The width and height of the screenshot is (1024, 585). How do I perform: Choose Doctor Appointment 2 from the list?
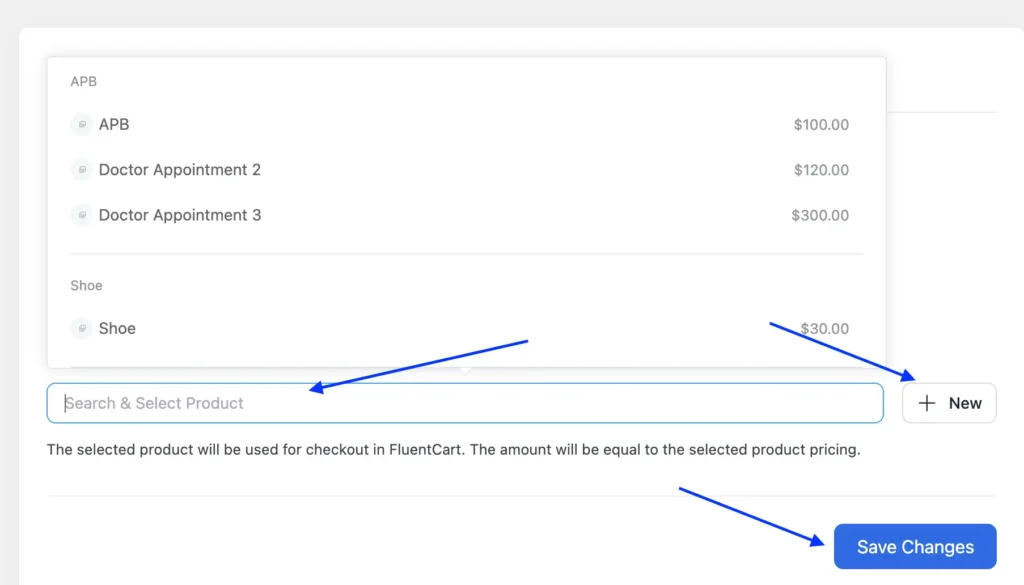coord(180,170)
